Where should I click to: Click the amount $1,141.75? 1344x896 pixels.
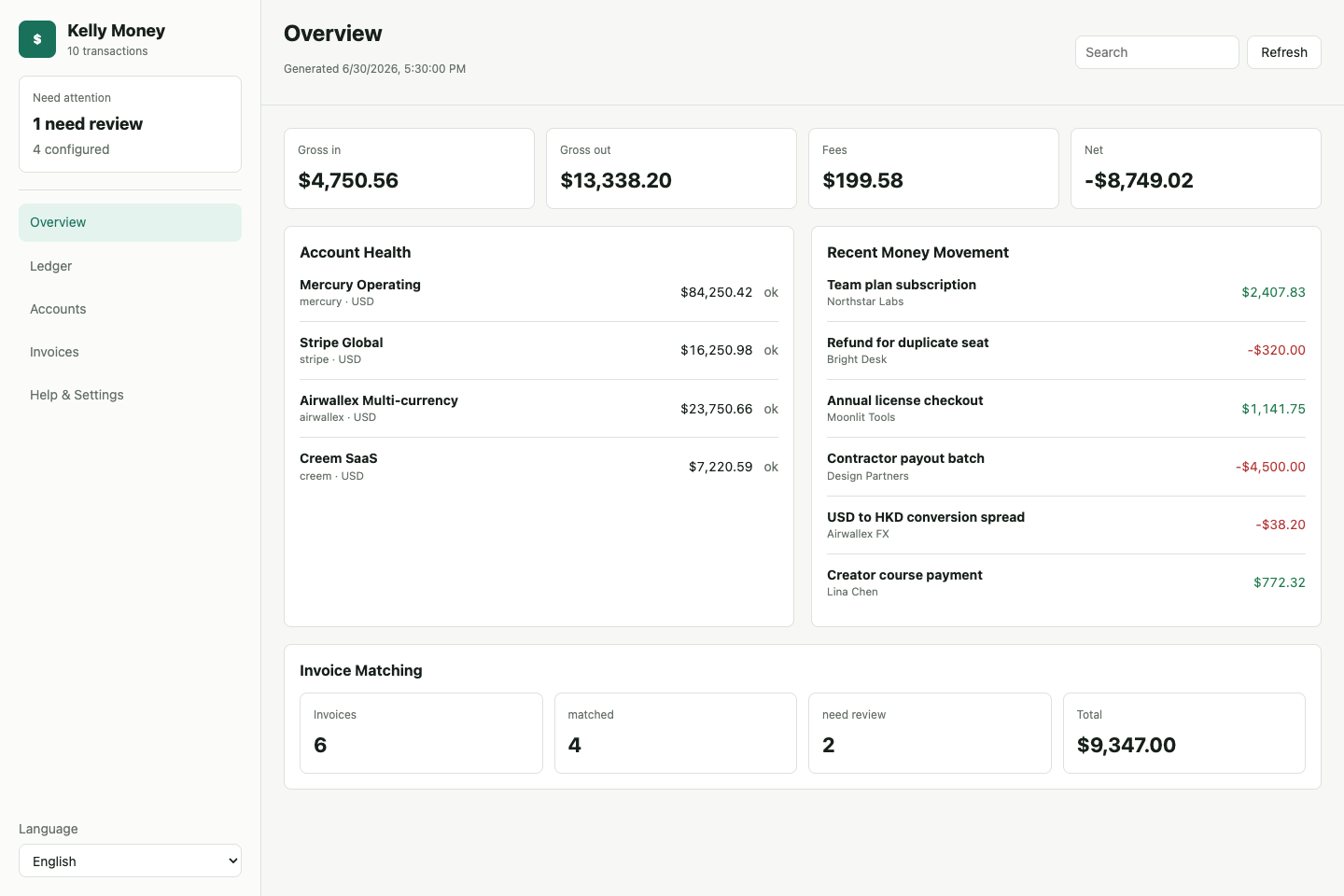1273,409
